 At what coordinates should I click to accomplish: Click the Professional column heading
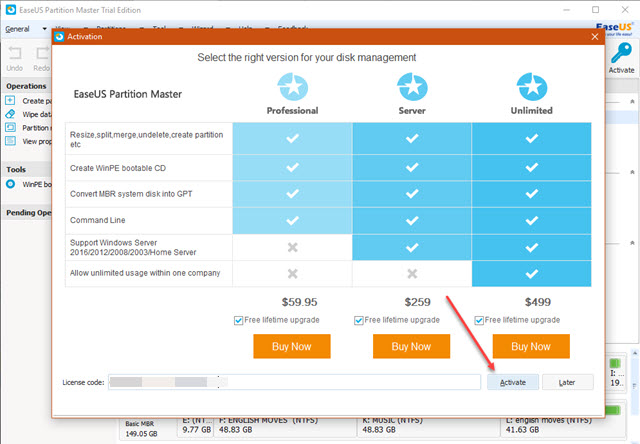pos(292,111)
